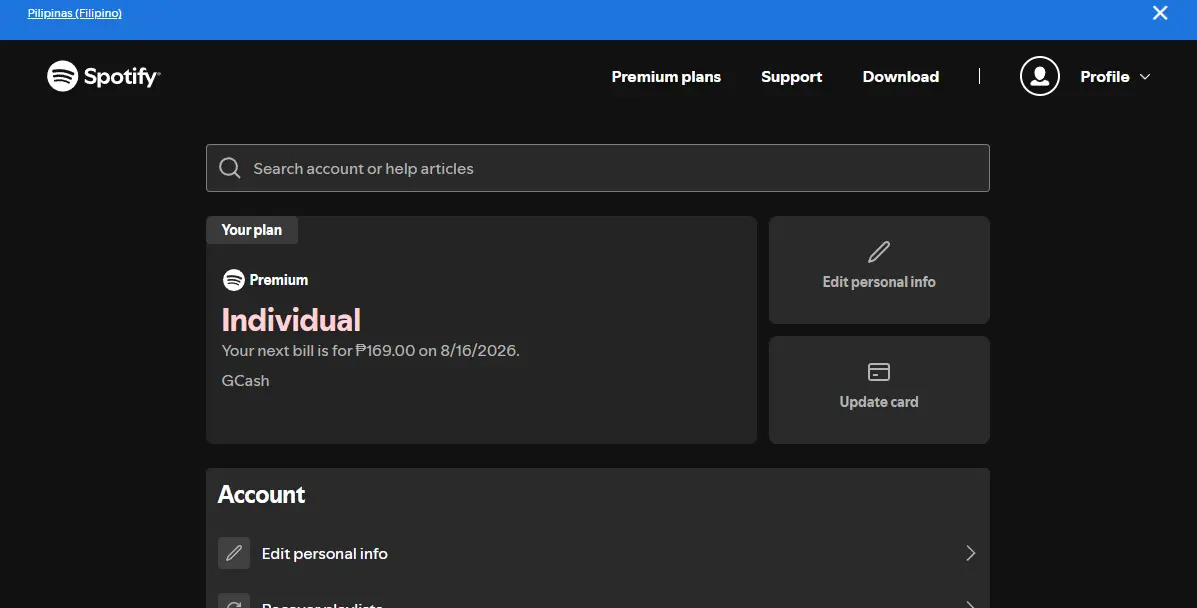Viewport: 1197px width, 608px height.
Task: Click the profile avatar icon
Action: point(1039,76)
